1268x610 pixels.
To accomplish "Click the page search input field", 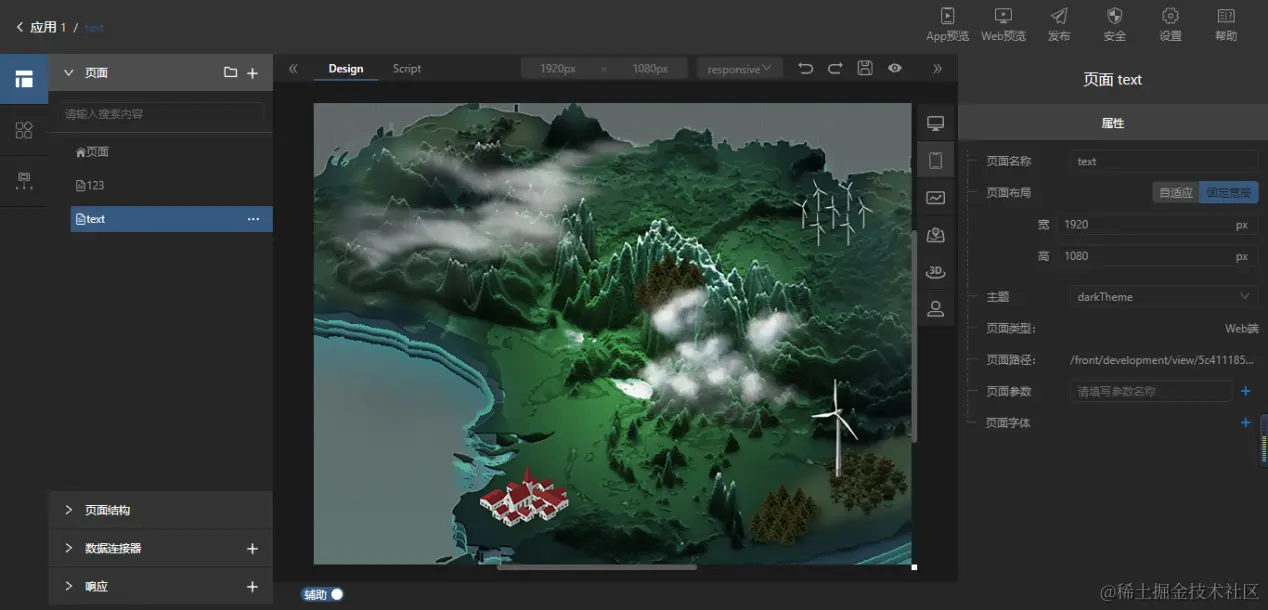I will 160,114.
